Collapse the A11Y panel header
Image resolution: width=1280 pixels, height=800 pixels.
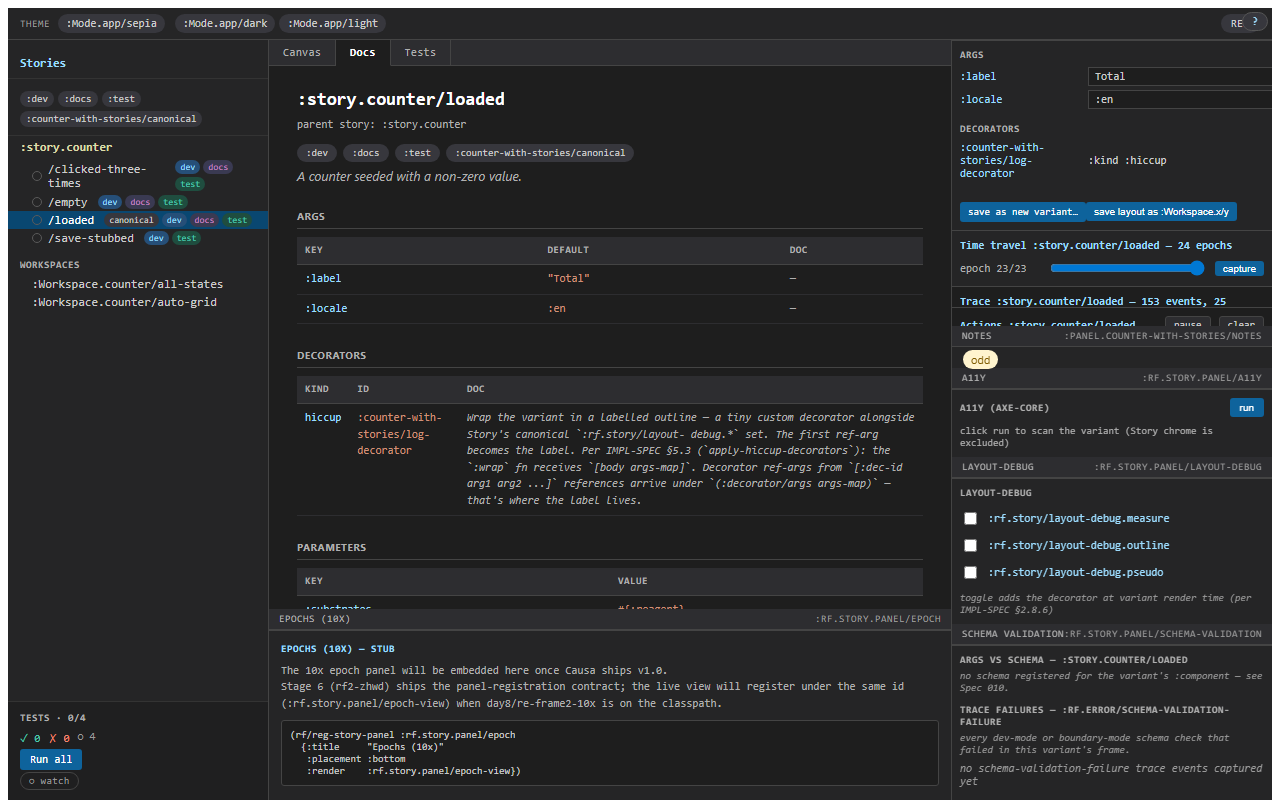(x=1112, y=378)
